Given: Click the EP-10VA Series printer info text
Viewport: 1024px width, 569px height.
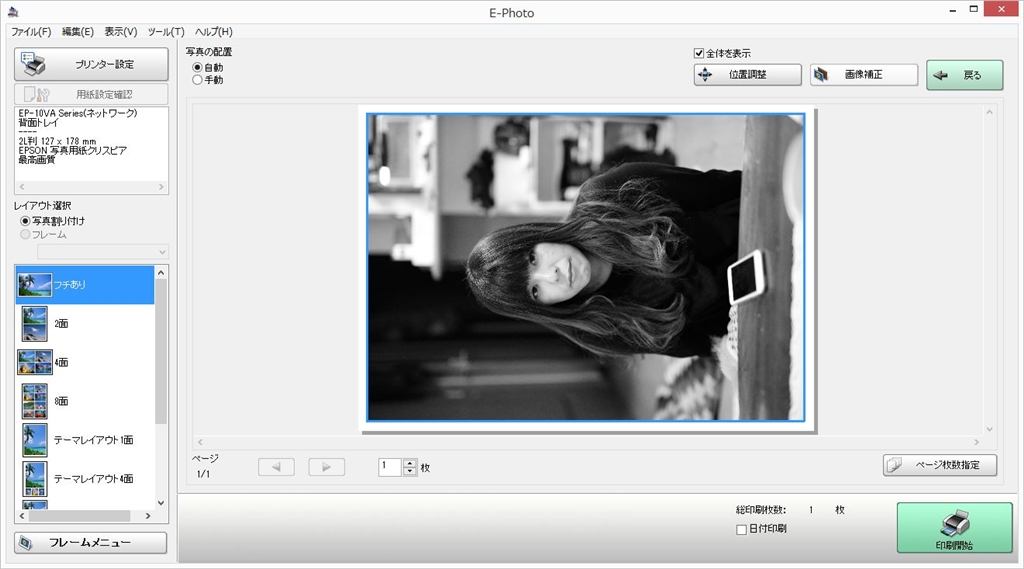Looking at the screenshot, I should [78, 113].
